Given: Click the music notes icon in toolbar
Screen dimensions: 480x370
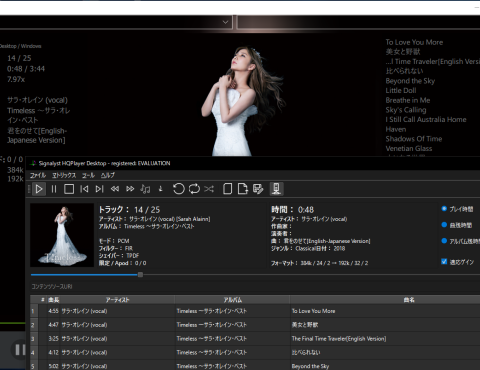Looking at the screenshot, I should tap(145, 189).
